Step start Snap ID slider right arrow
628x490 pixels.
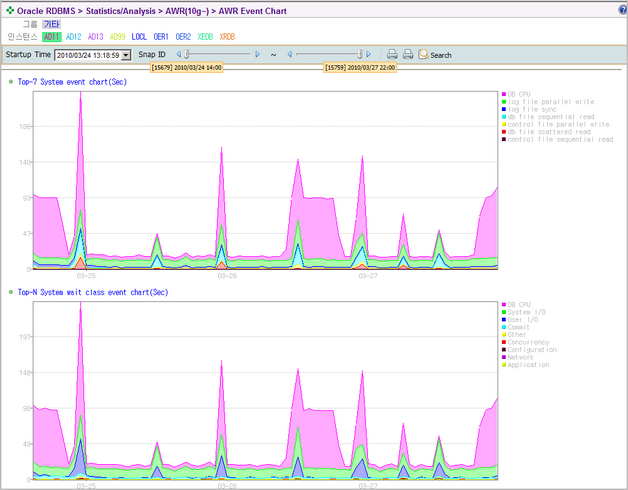[x=258, y=54]
